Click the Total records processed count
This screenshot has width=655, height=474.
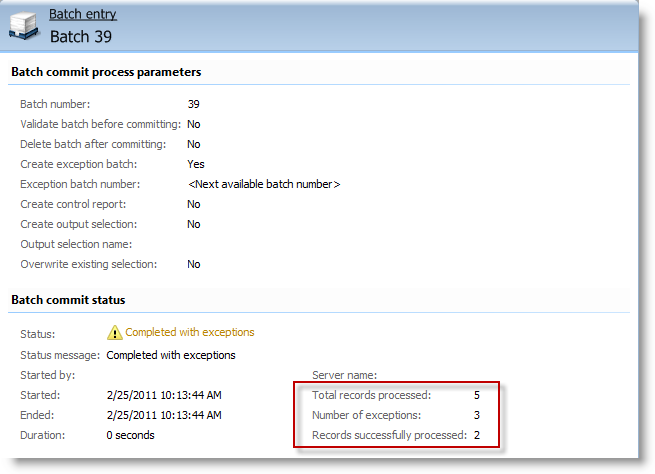click(477, 395)
